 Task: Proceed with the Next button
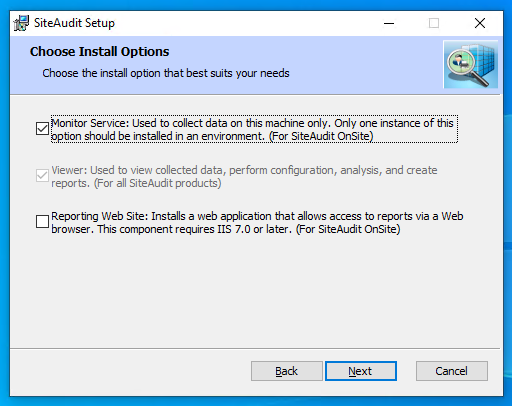[361, 371]
